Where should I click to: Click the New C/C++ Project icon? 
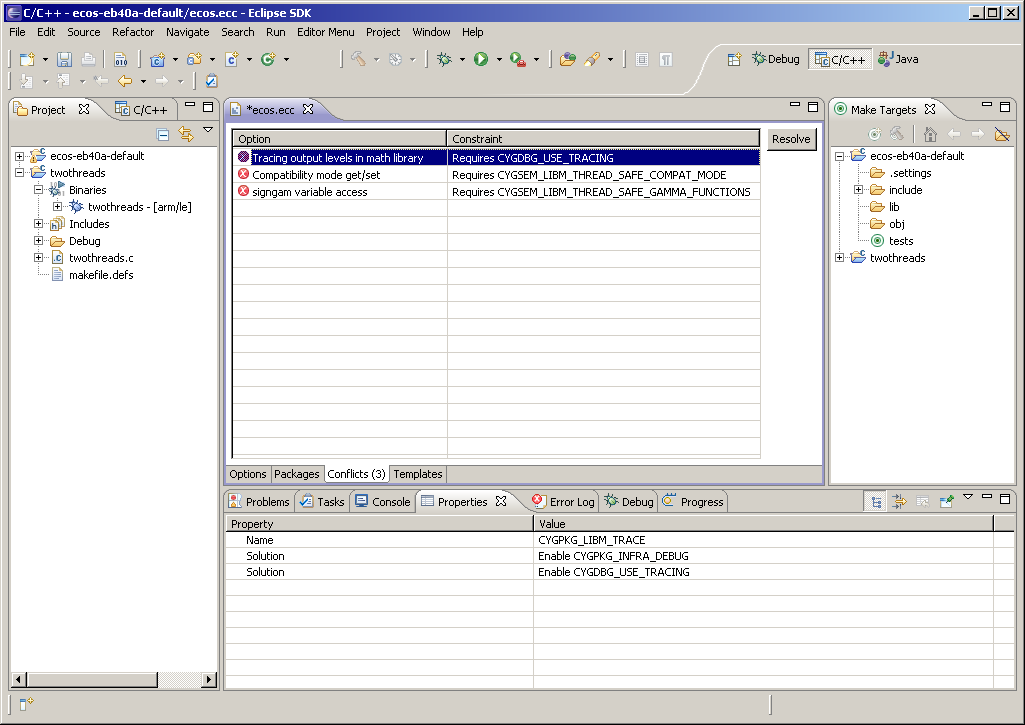[x=157, y=59]
